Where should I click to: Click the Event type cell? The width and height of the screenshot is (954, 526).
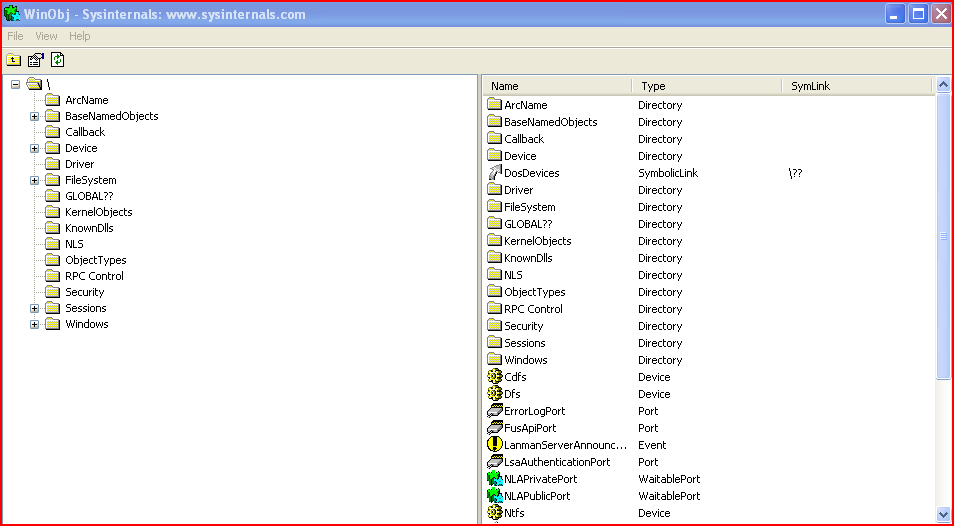652,445
